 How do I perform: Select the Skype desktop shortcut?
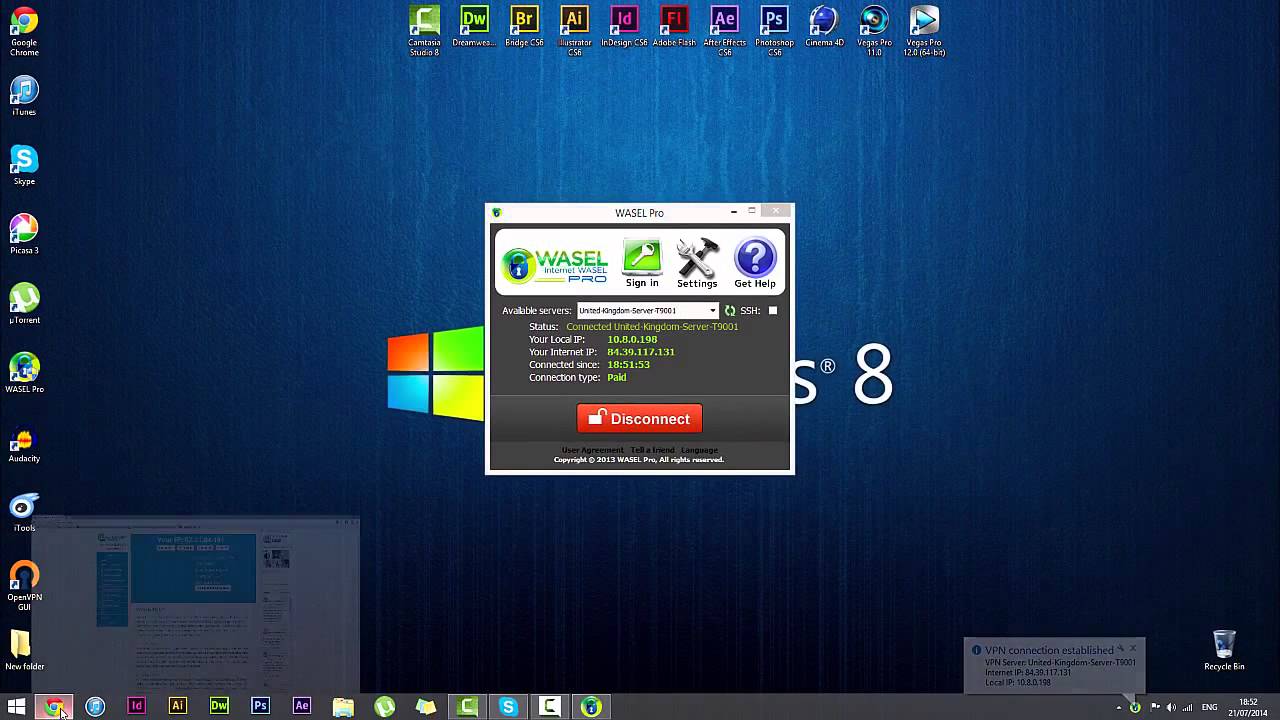pos(24,165)
